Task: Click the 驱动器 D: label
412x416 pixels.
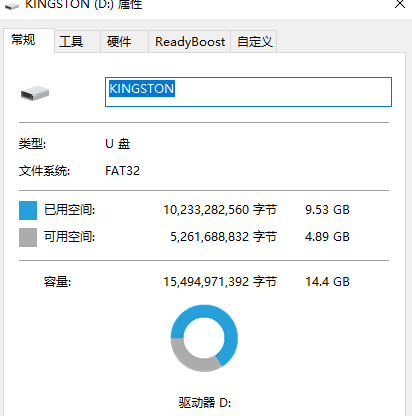Action: (x=205, y=403)
